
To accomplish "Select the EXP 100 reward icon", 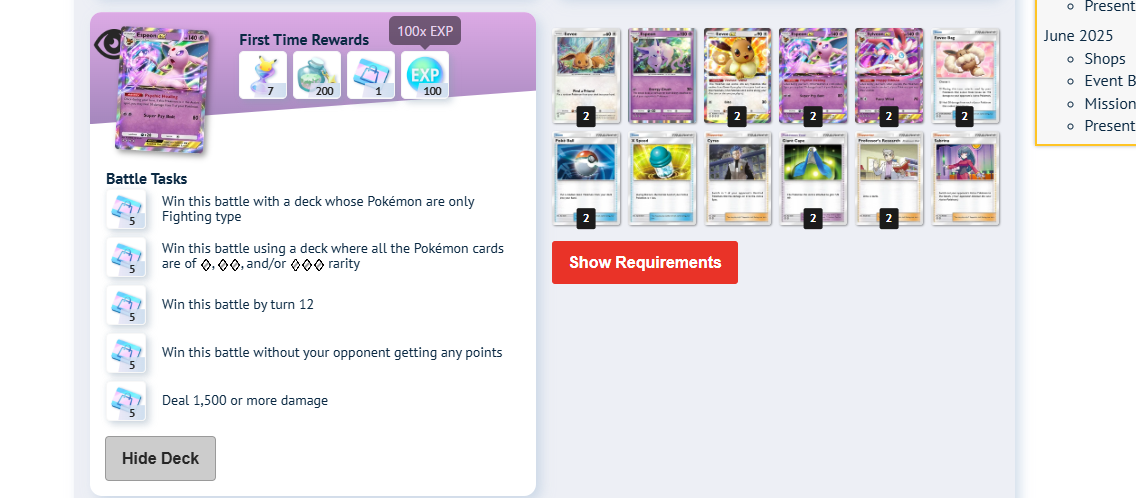I will pyautogui.click(x=425, y=75).
